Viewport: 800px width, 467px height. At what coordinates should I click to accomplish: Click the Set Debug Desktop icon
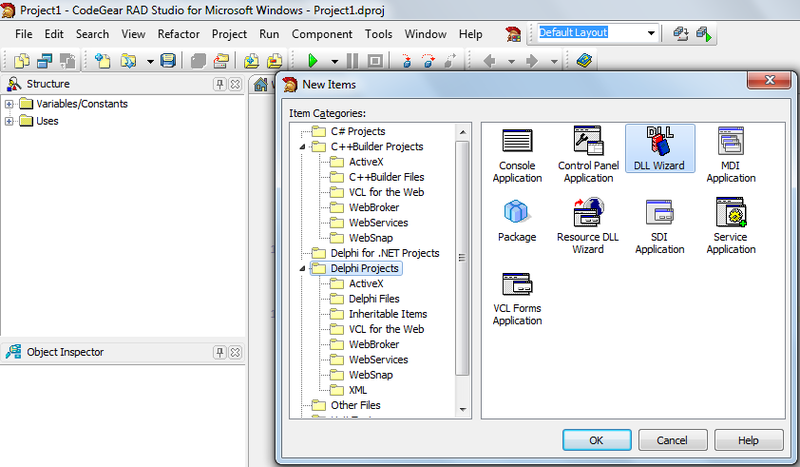[704, 34]
